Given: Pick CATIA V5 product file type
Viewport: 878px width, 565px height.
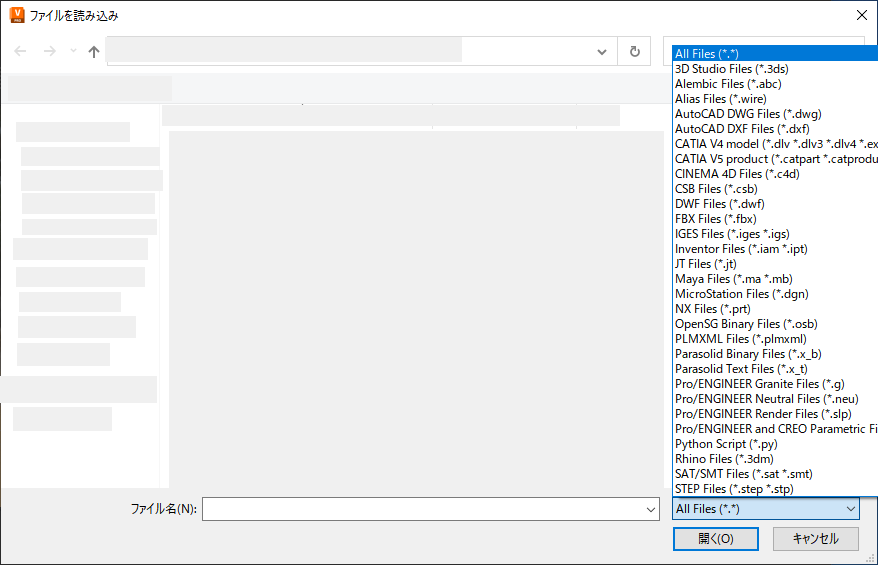Looking at the screenshot, I should pos(775,159).
